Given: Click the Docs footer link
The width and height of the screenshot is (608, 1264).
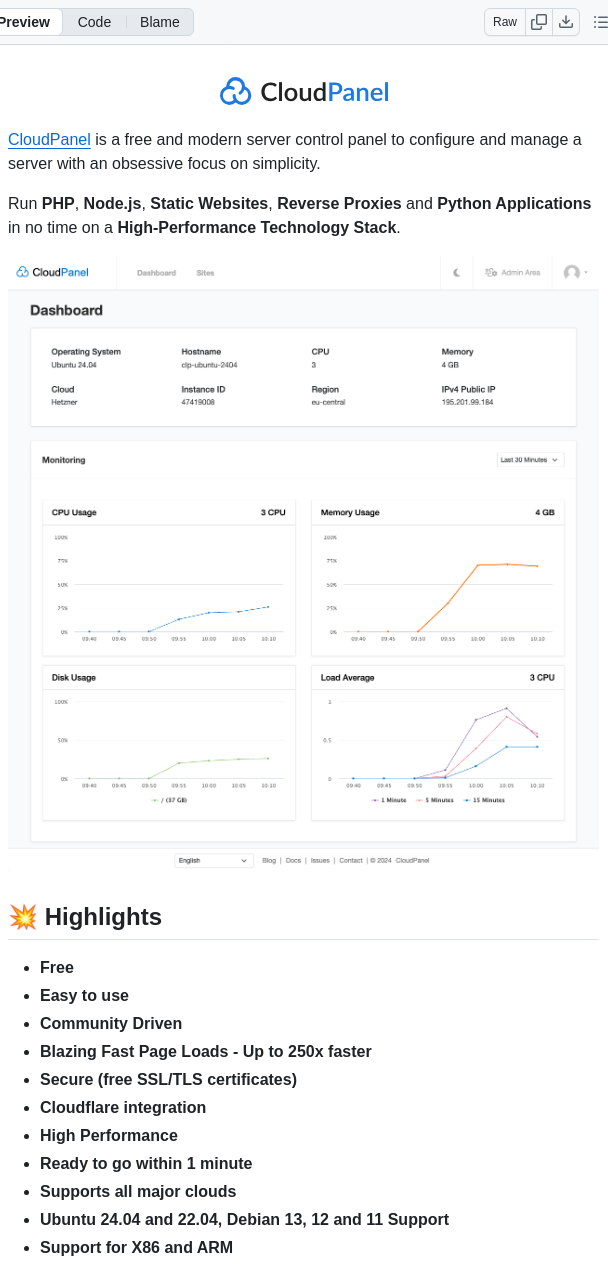Looking at the screenshot, I should click(x=292, y=860).
